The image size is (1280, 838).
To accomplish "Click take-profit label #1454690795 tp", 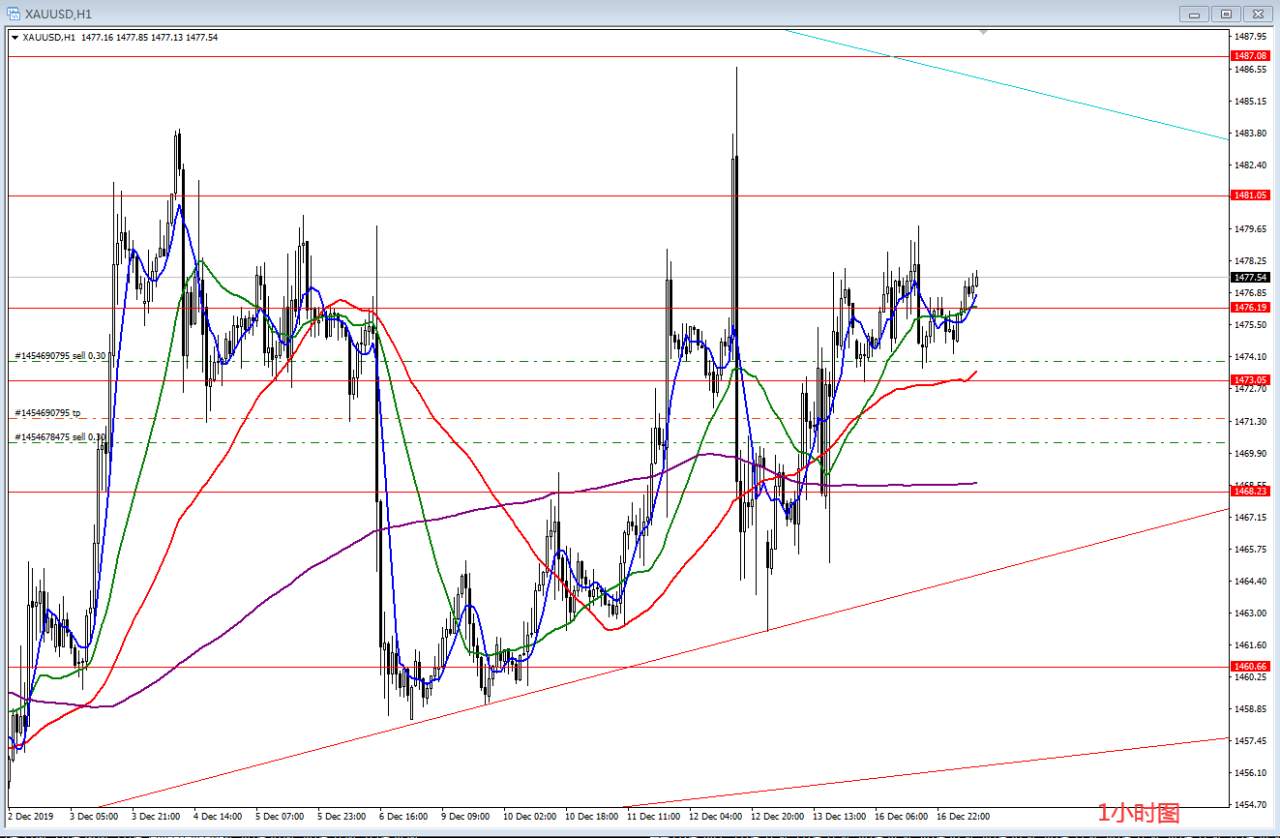I will pyautogui.click(x=47, y=412).
